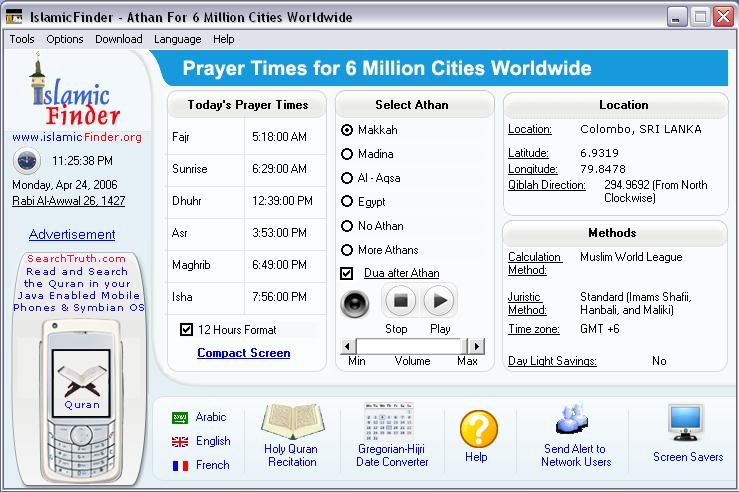Click the Day Light Savings: label link

[552, 361]
